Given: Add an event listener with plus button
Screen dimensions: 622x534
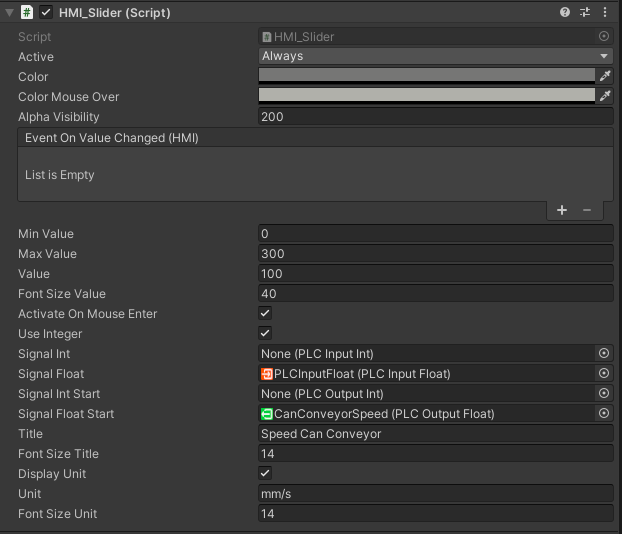Looking at the screenshot, I should (562, 210).
